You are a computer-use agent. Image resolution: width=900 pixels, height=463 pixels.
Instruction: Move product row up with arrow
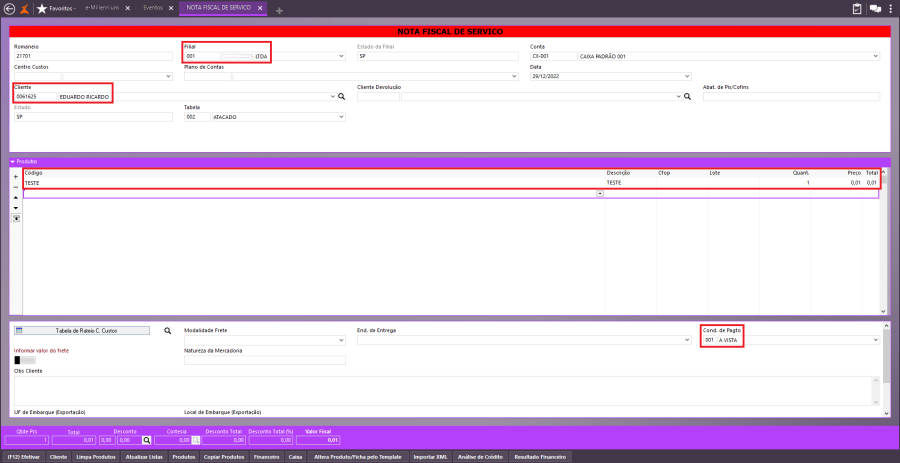click(x=15, y=197)
